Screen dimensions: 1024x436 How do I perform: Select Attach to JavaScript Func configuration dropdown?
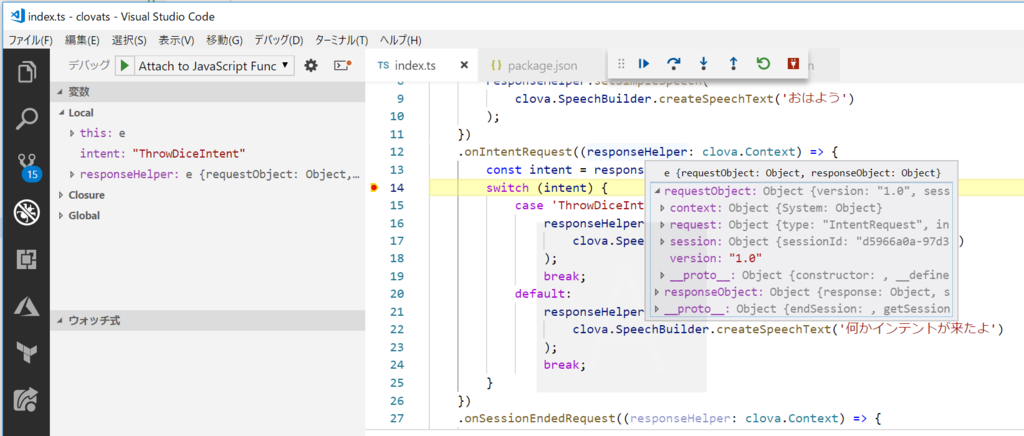point(214,65)
